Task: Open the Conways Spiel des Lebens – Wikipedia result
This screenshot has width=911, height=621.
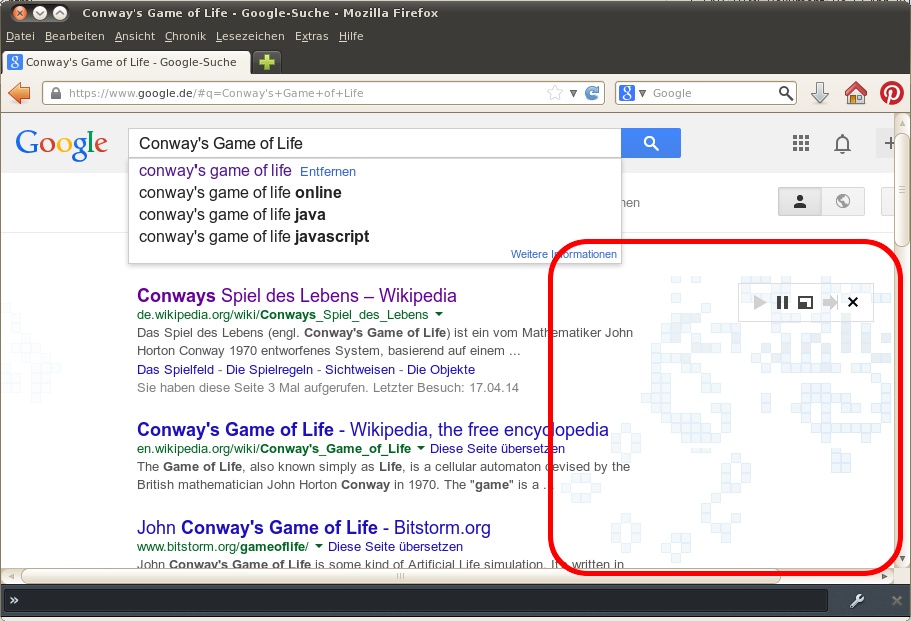Action: click(x=297, y=295)
